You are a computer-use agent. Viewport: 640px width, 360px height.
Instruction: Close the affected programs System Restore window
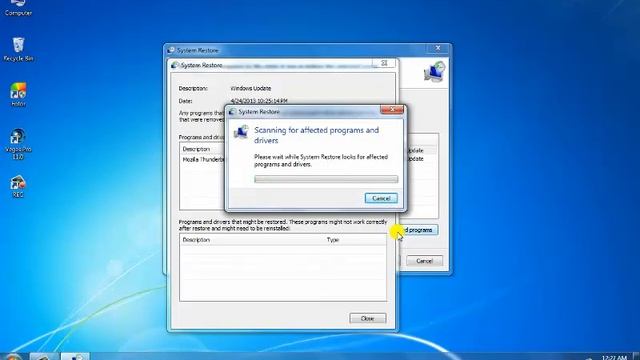coord(384,63)
